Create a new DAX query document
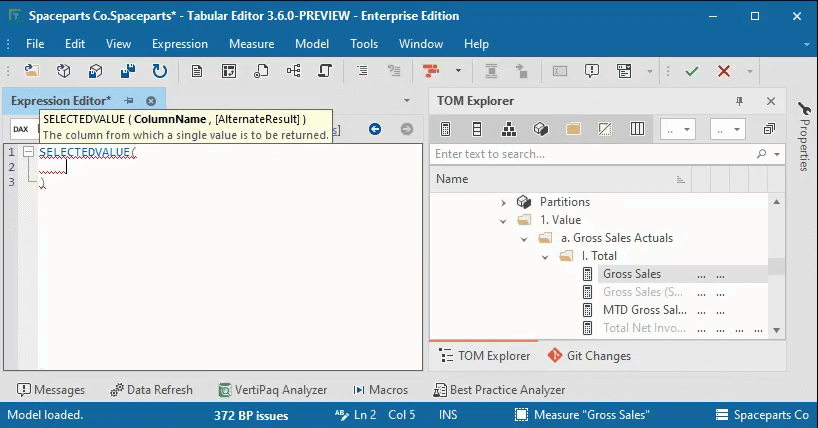Image resolution: width=818 pixels, height=428 pixels. coord(197,70)
